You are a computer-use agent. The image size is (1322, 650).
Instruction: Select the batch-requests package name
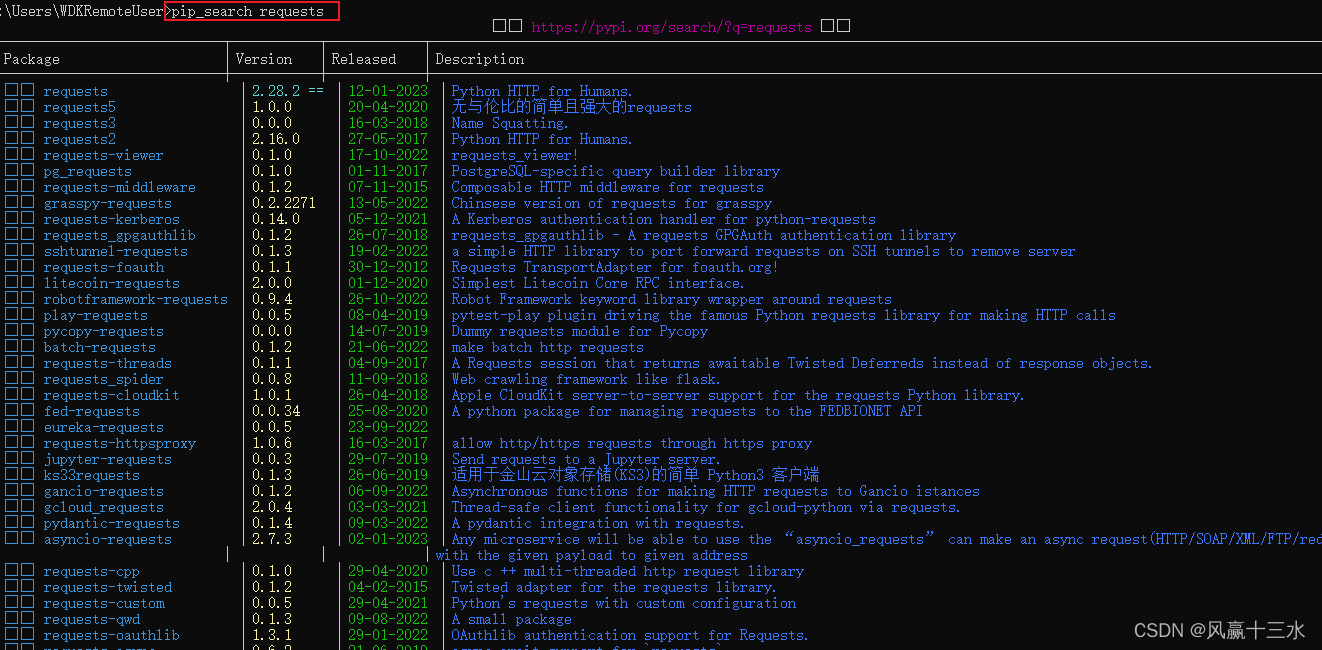(x=99, y=347)
